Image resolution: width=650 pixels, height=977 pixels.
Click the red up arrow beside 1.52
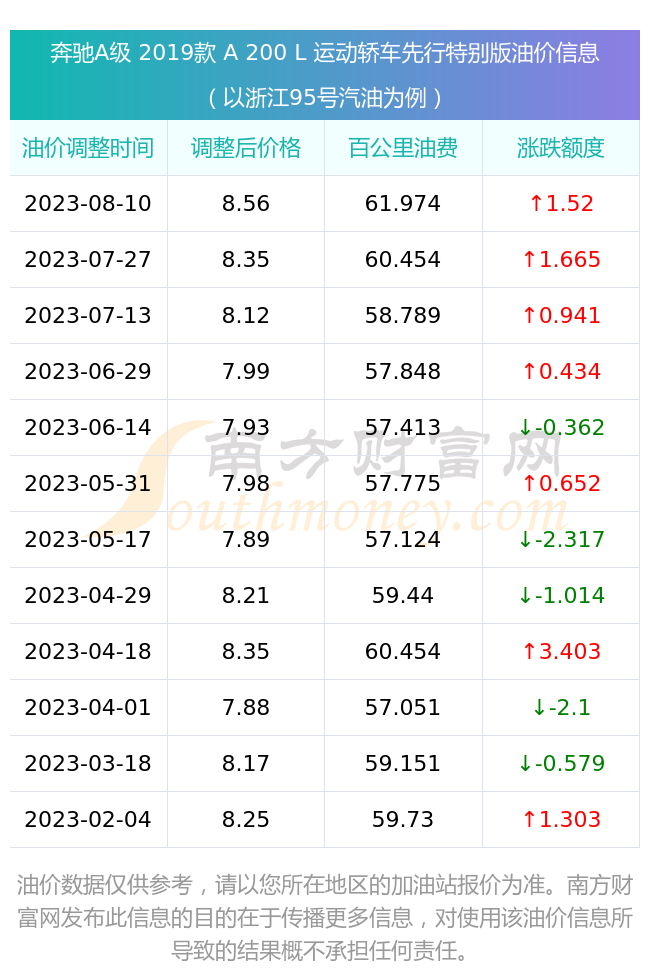[x=536, y=203]
